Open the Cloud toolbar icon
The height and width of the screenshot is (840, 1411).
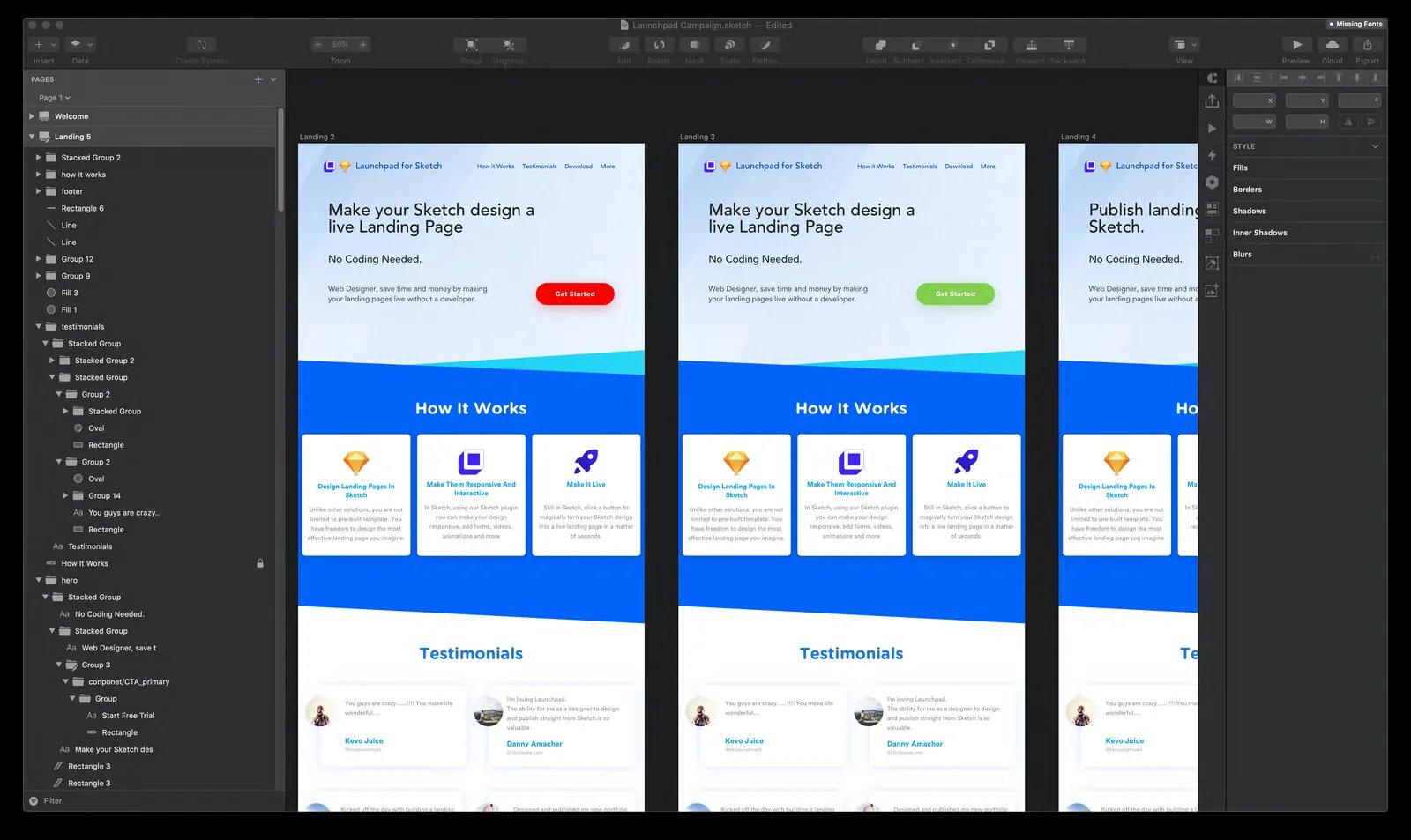[1333, 44]
